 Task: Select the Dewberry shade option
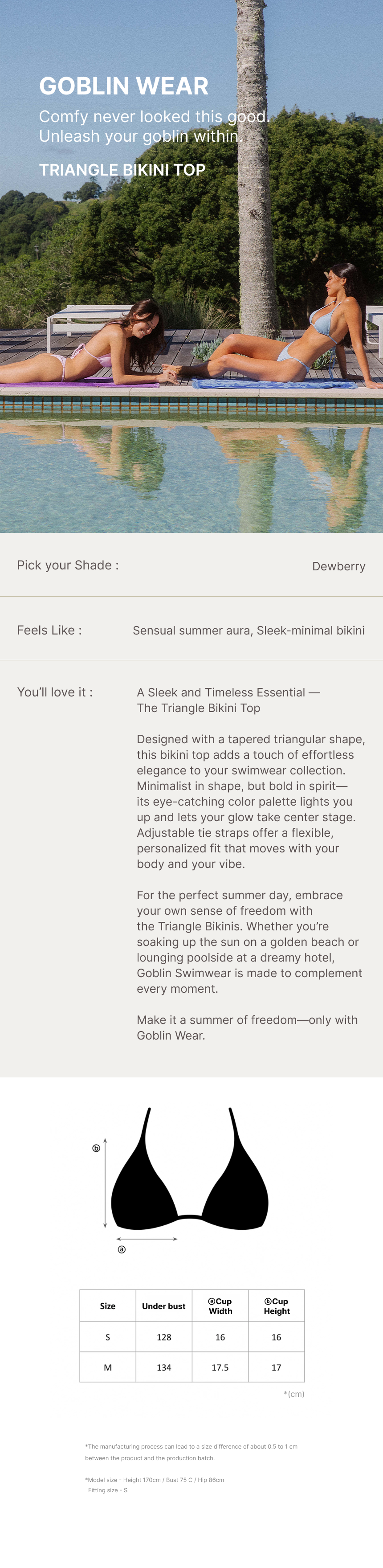point(338,566)
